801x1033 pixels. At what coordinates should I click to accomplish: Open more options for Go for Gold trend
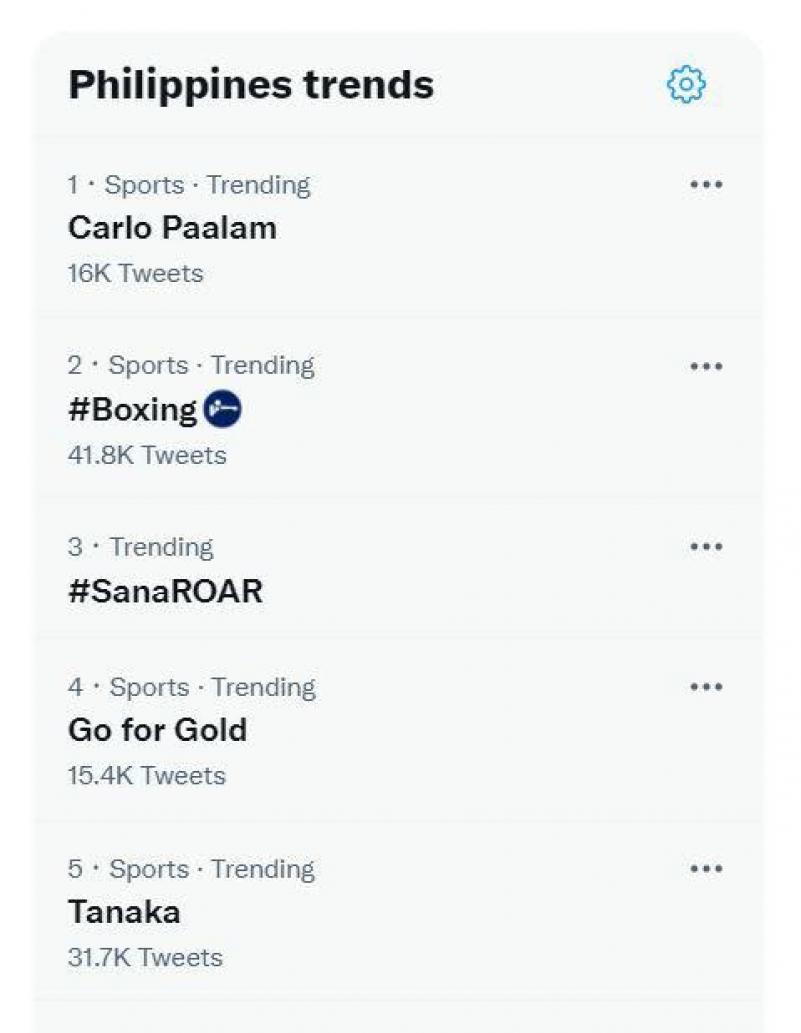click(x=706, y=687)
